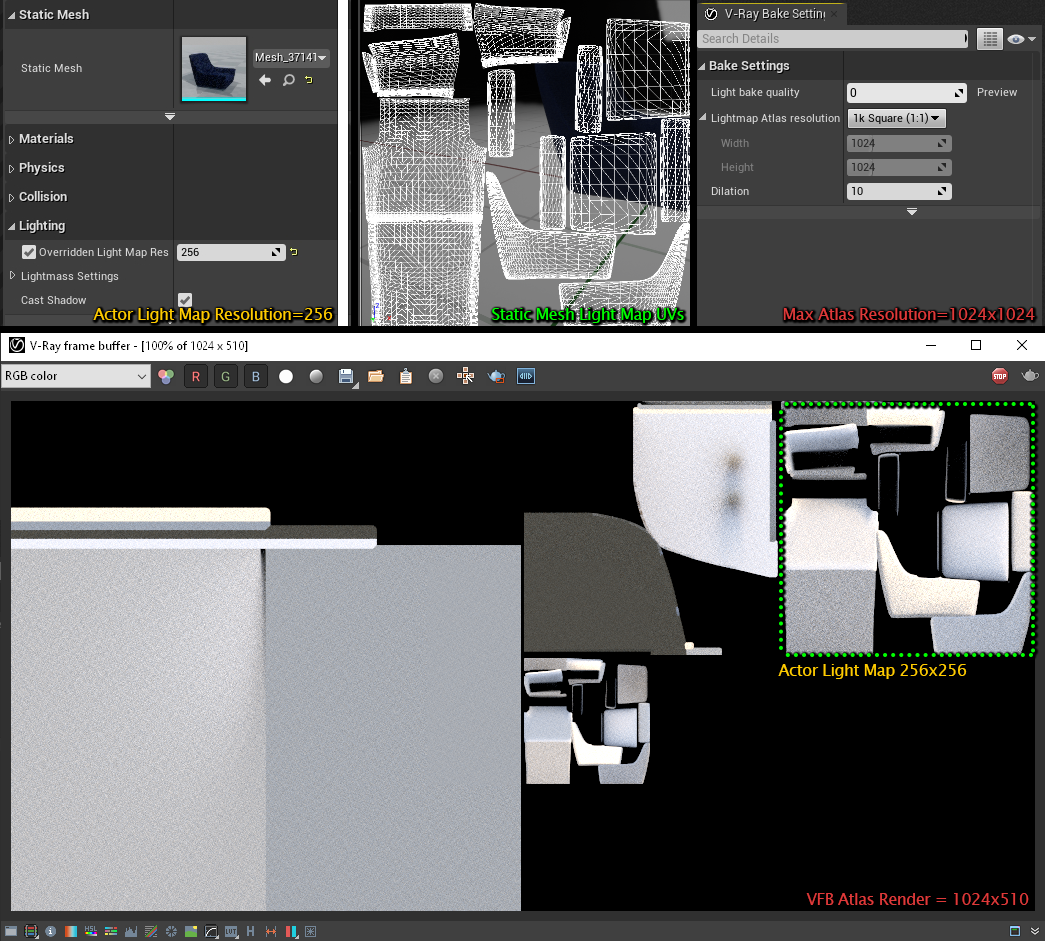Screen dimensions: 1045x941
Task: Toggle the blue channel B button
Action: click(x=256, y=377)
